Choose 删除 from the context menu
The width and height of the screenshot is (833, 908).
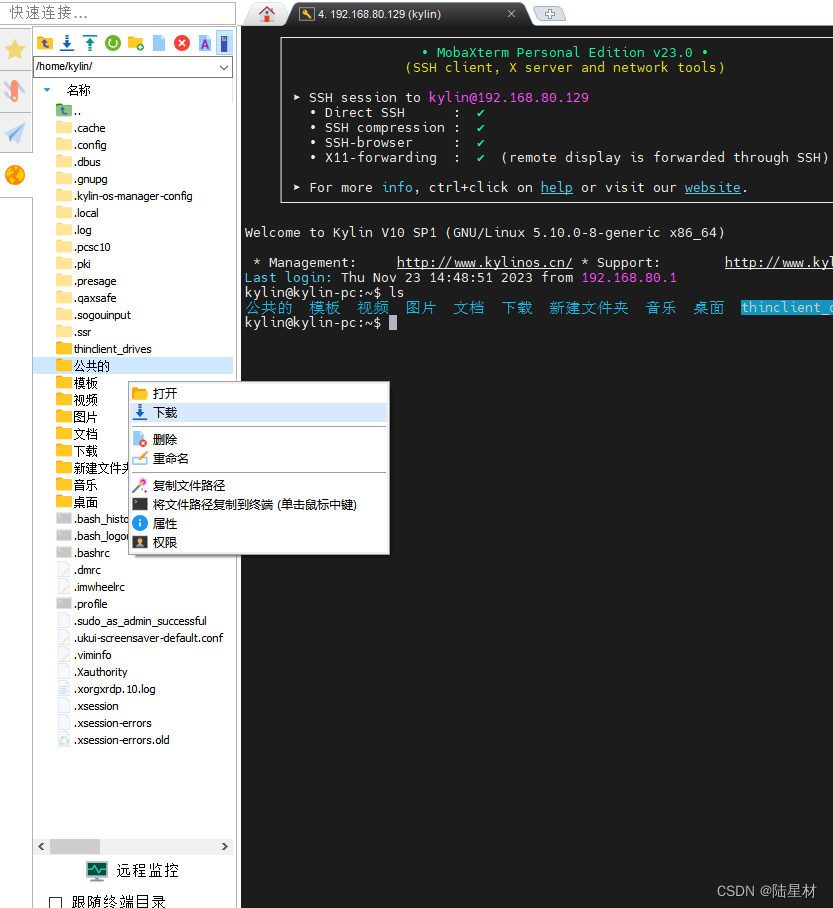[x=259, y=440]
